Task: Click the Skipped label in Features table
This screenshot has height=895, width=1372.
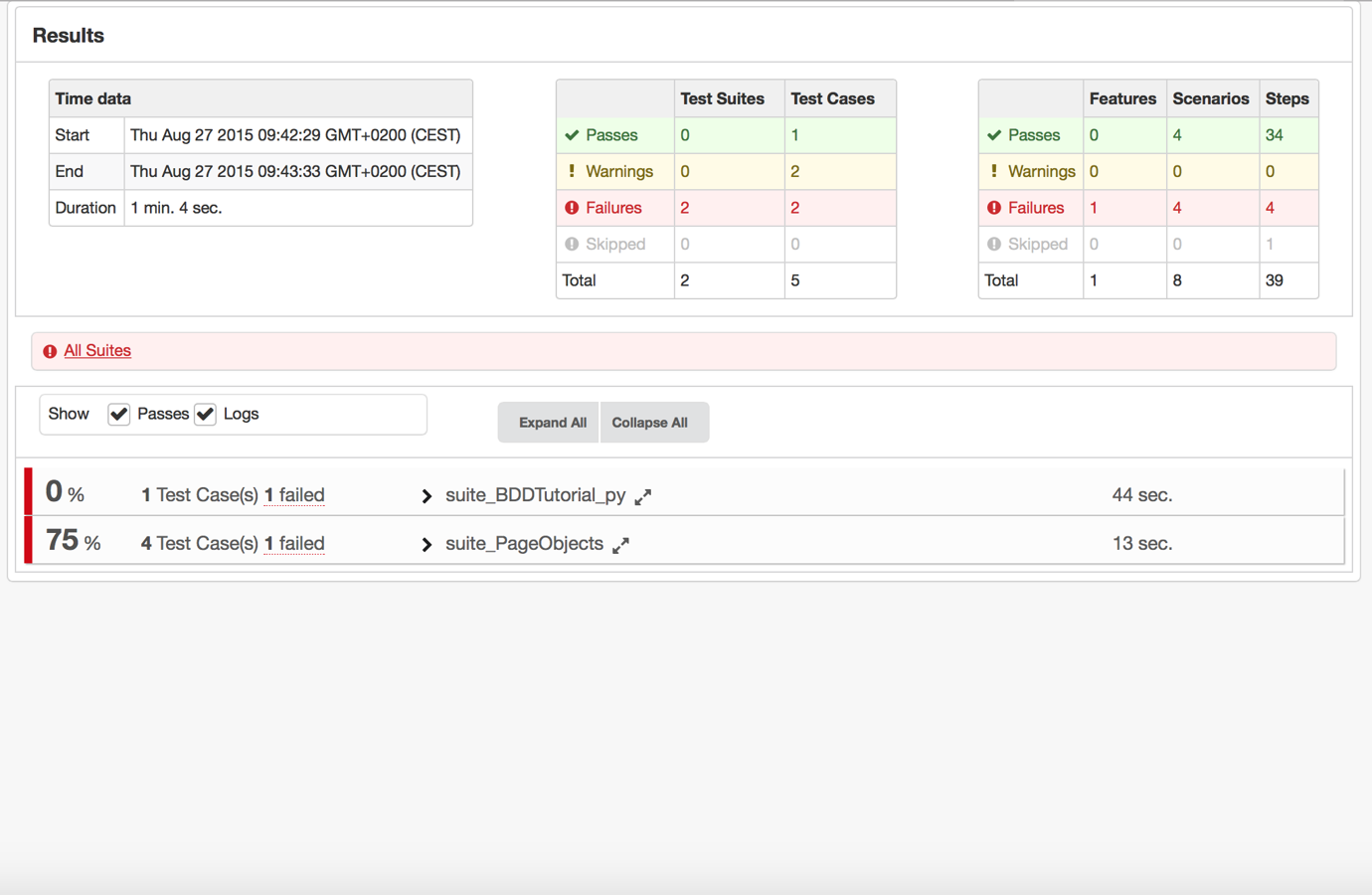Action: [x=1038, y=244]
